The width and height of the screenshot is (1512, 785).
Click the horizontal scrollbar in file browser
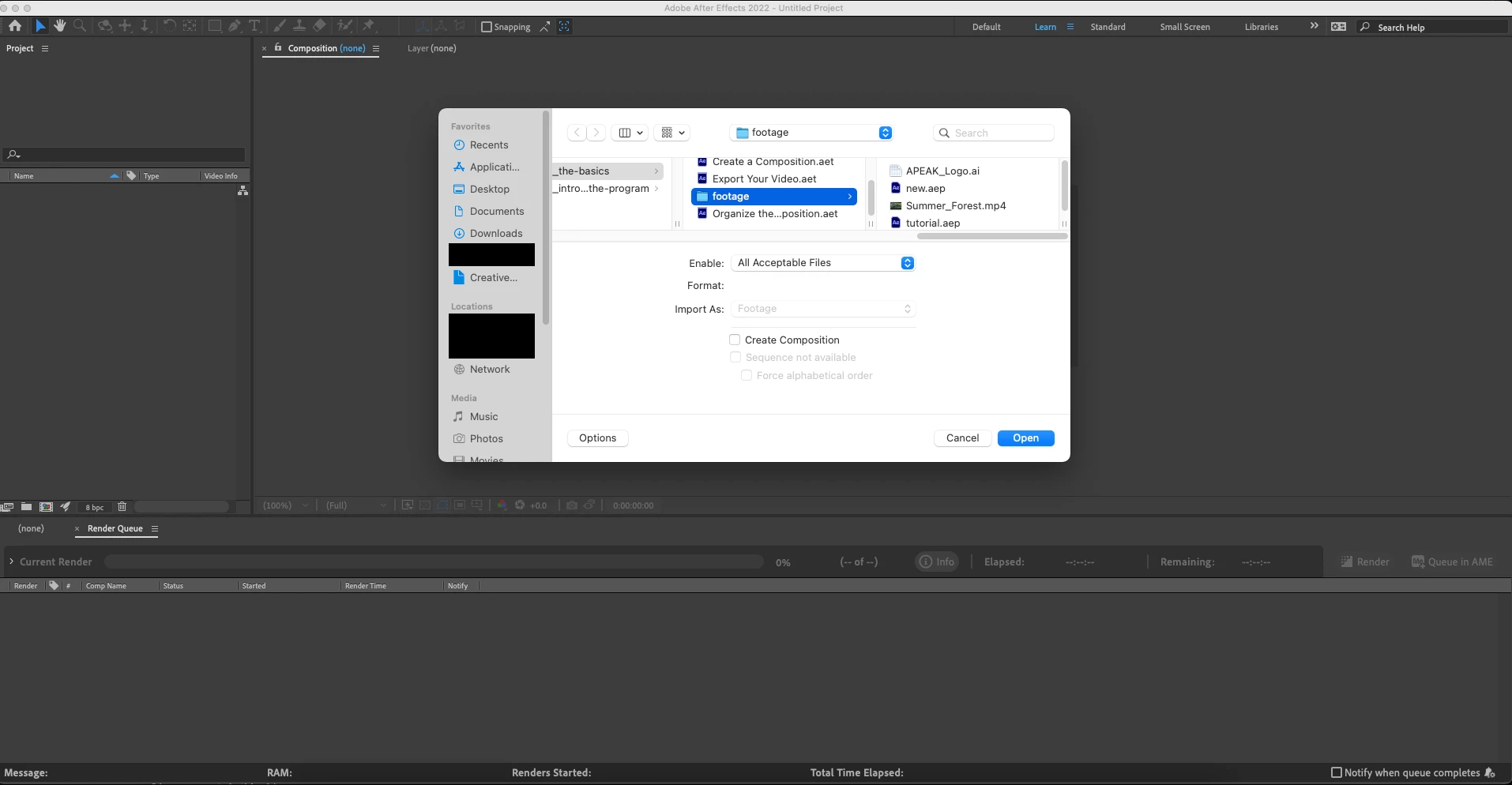(x=991, y=235)
